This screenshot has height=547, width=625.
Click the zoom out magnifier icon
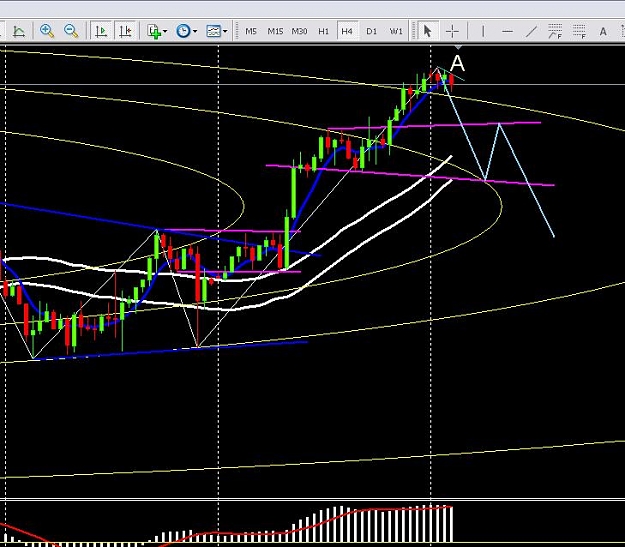(71, 31)
